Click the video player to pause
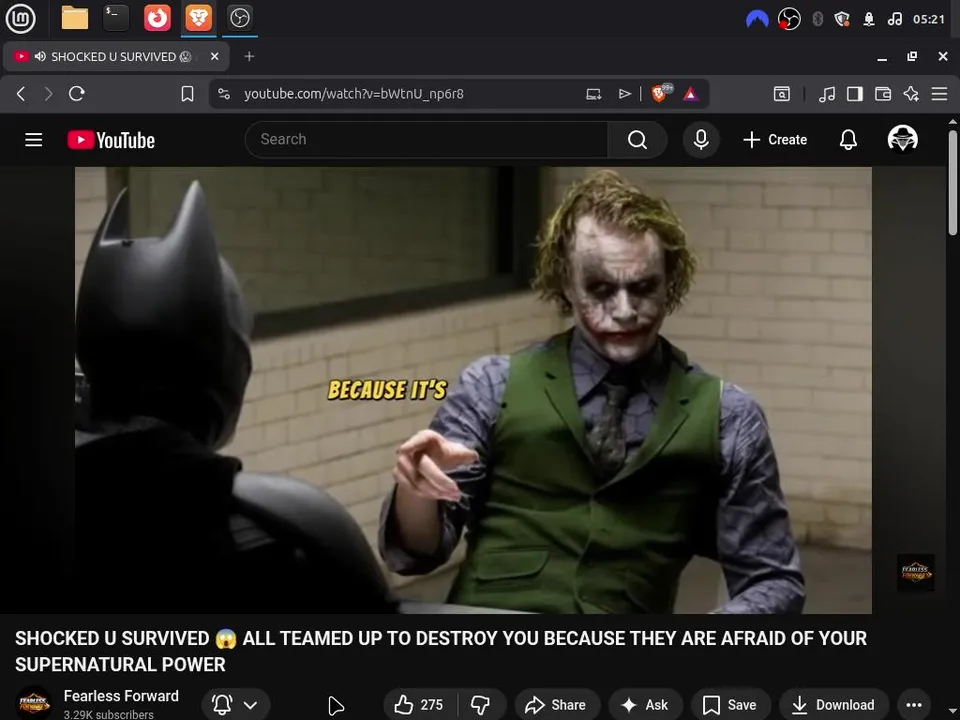 tap(473, 390)
